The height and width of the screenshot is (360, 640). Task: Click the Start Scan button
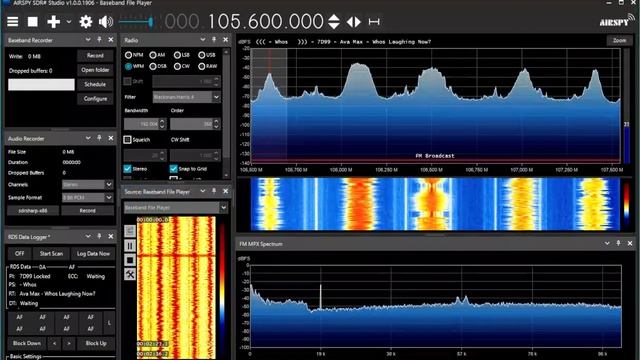51,253
